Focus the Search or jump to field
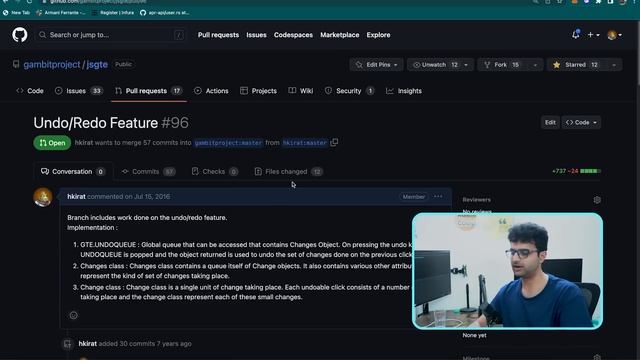Image resolution: width=640 pixels, height=360 pixels. 111,35
